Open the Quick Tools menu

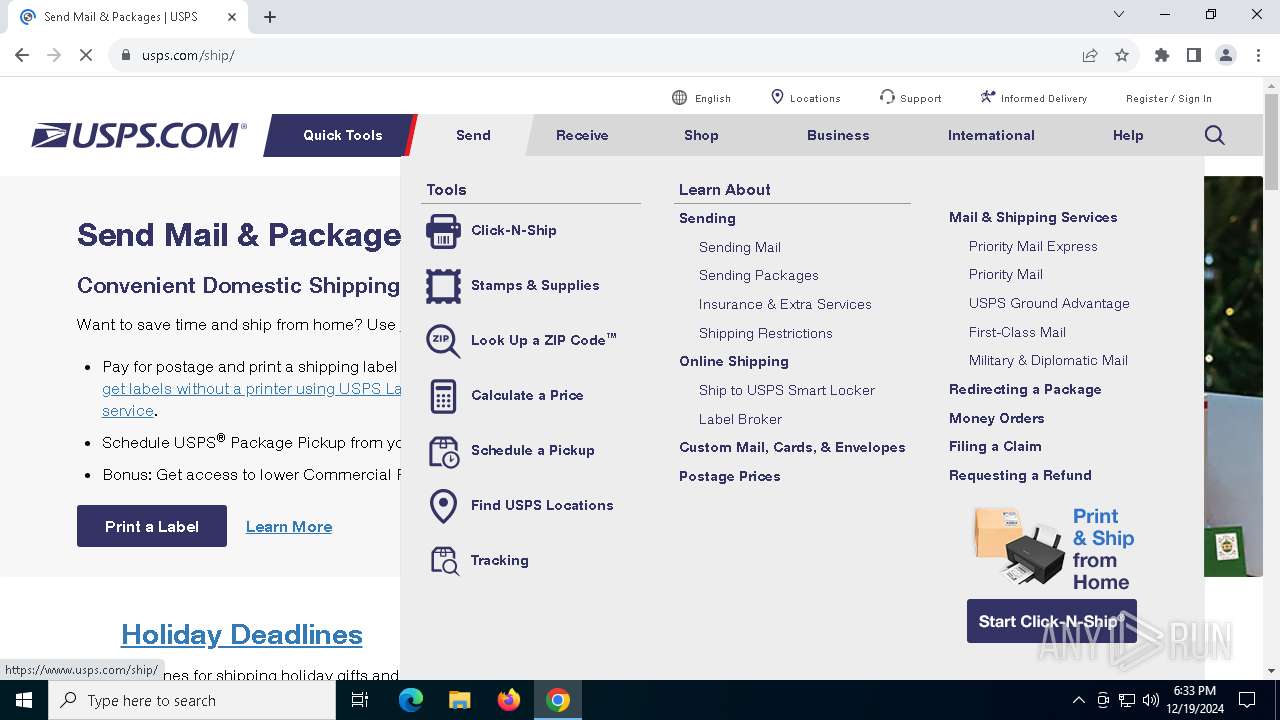pyautogui.click(x=342, y=135)
